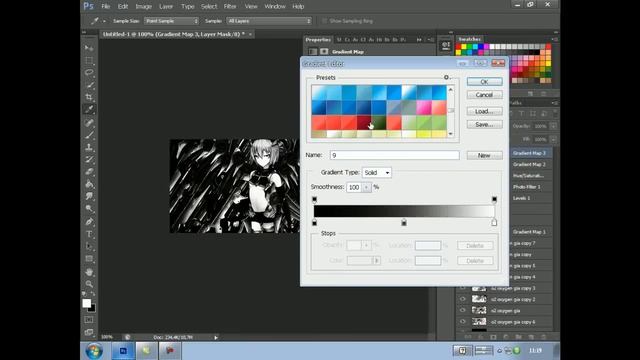The width and height of the screenshot is (640, 360).
Task: Select the Eraser tool
Action: click(89, 172)
